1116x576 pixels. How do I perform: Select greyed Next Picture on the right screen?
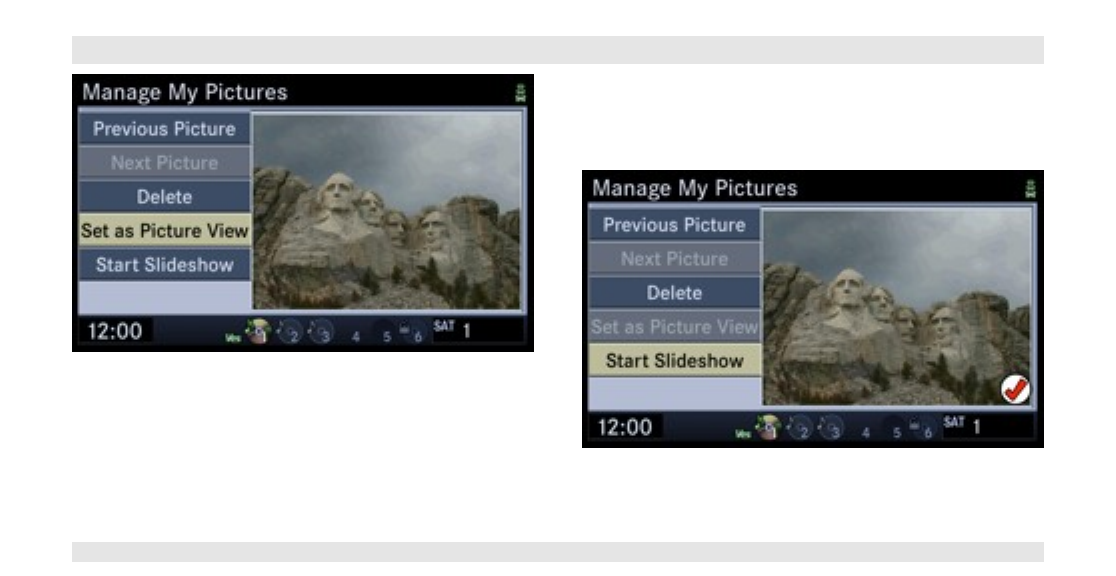(x=674, y=259)
